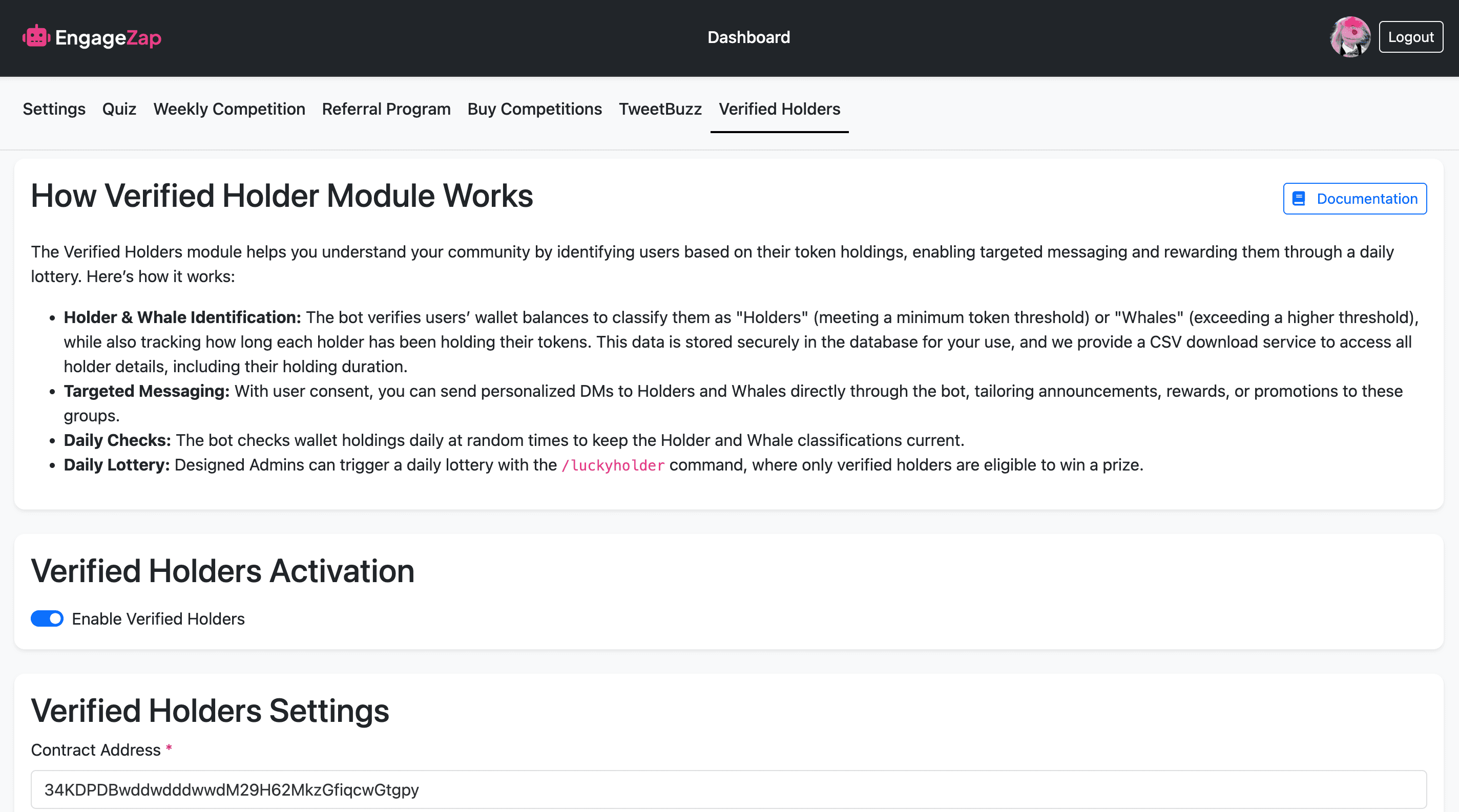Click the How Verified Holder Module Works heading

coord(281,196)
